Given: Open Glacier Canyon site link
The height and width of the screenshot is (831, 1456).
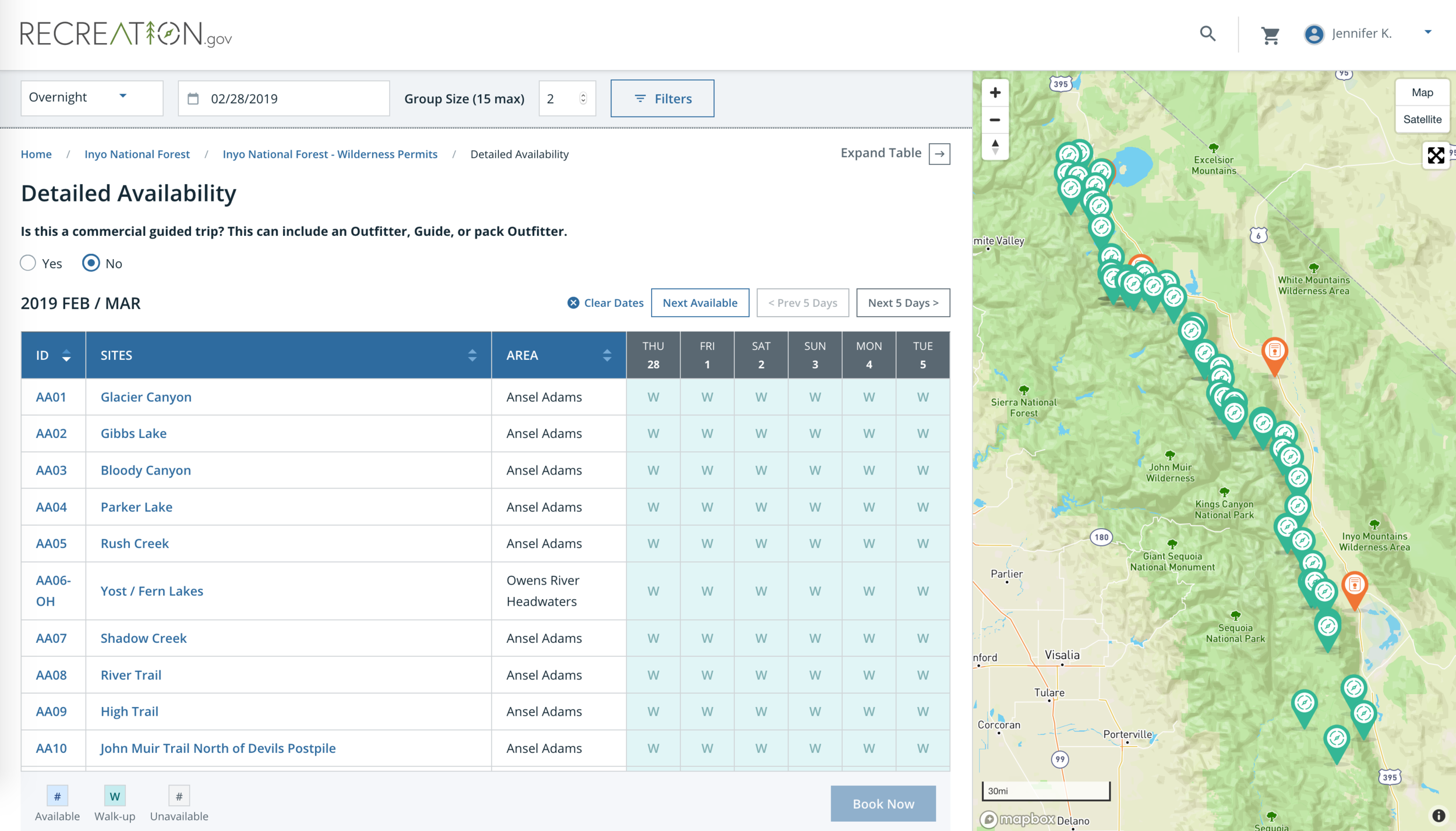Looking at the screenshot, I should 146,397.
